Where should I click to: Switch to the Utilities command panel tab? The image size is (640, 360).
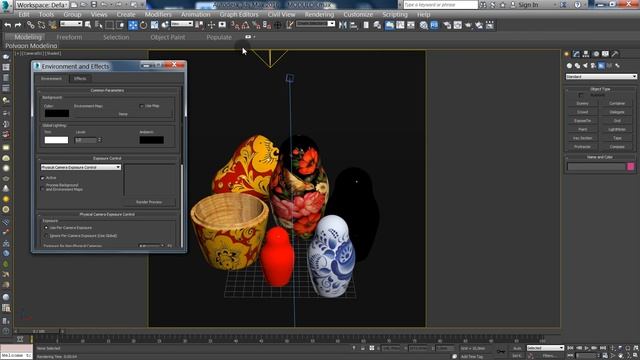point(615,54)
